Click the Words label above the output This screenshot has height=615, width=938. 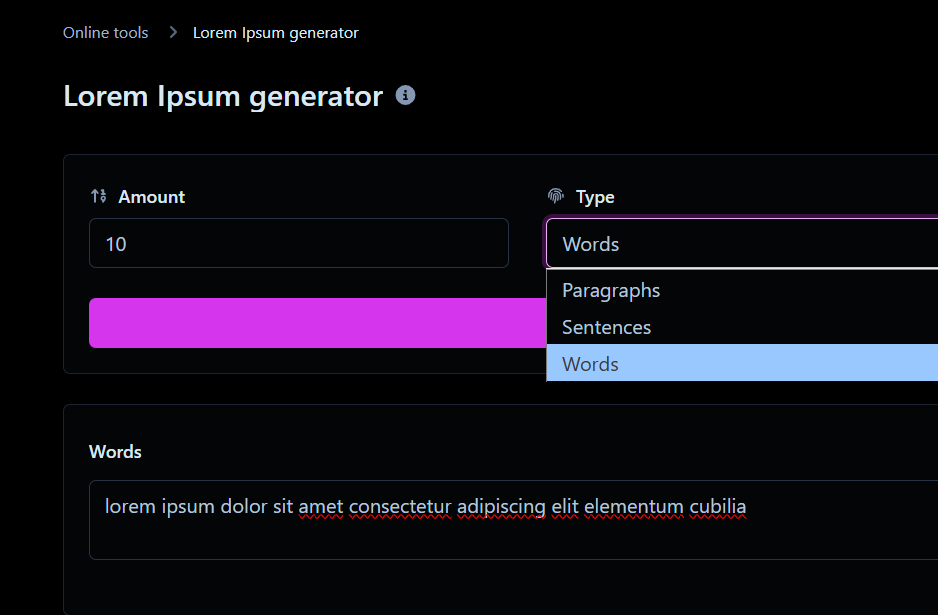point(115,452)
